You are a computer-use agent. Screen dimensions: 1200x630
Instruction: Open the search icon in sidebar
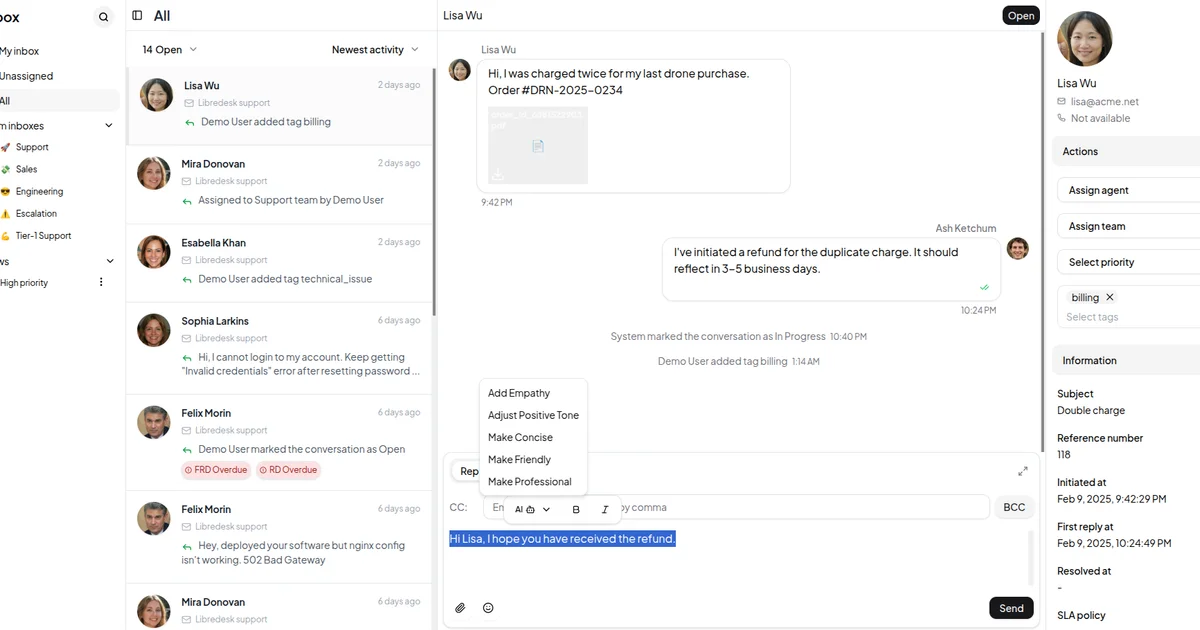[104, 17]
